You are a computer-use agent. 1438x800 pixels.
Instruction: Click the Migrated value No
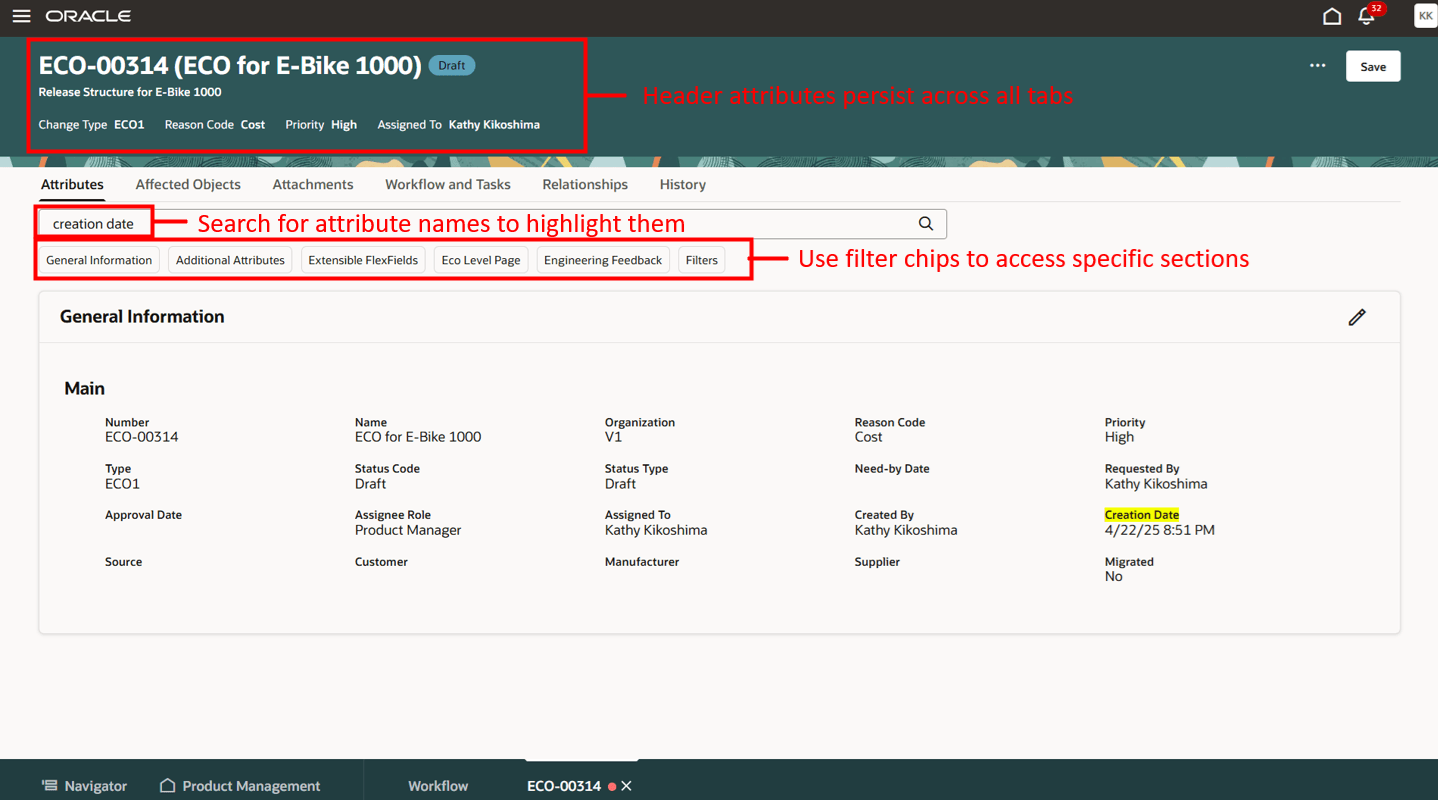pos(1114,577)
